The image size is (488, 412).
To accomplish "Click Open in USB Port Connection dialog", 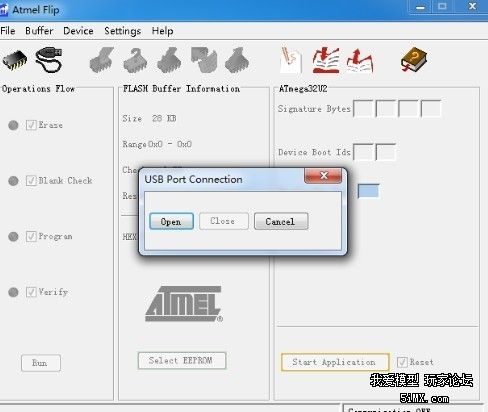I will pos(171,221).
